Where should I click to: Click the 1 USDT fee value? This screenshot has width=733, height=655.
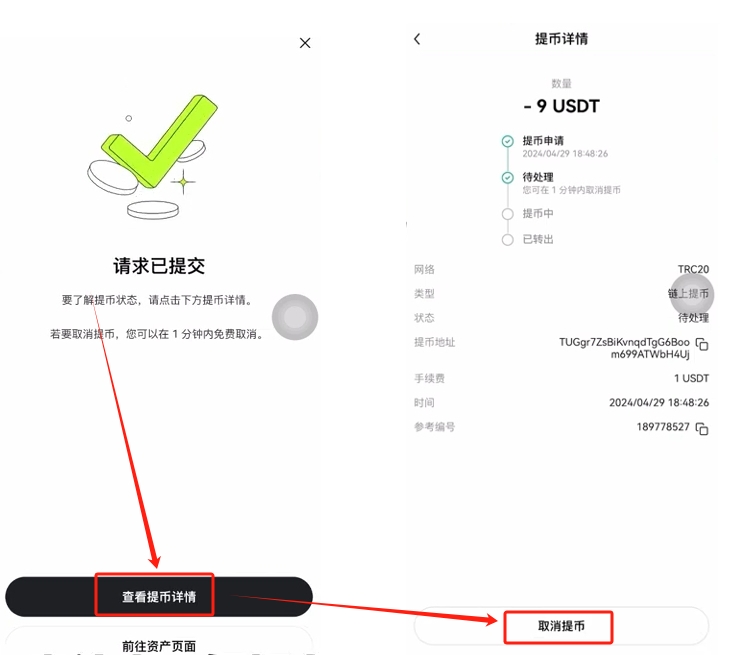tap(691, 378)
